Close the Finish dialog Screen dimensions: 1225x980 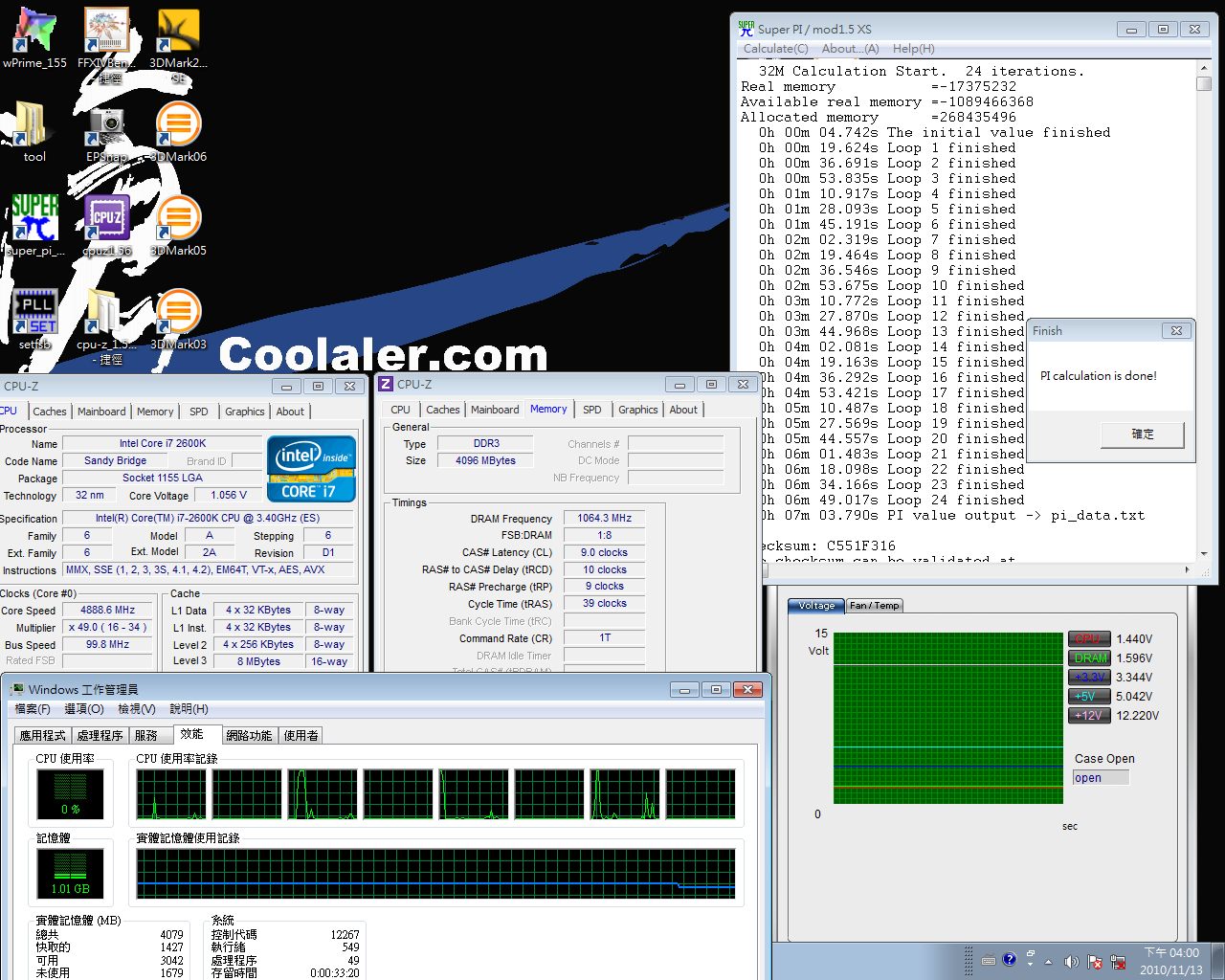(1176, 331)
